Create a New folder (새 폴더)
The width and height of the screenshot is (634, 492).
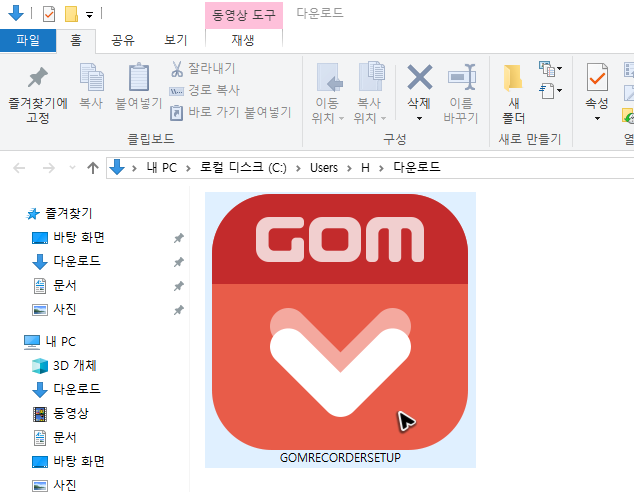pyautogui.click(x=514, y=94)
